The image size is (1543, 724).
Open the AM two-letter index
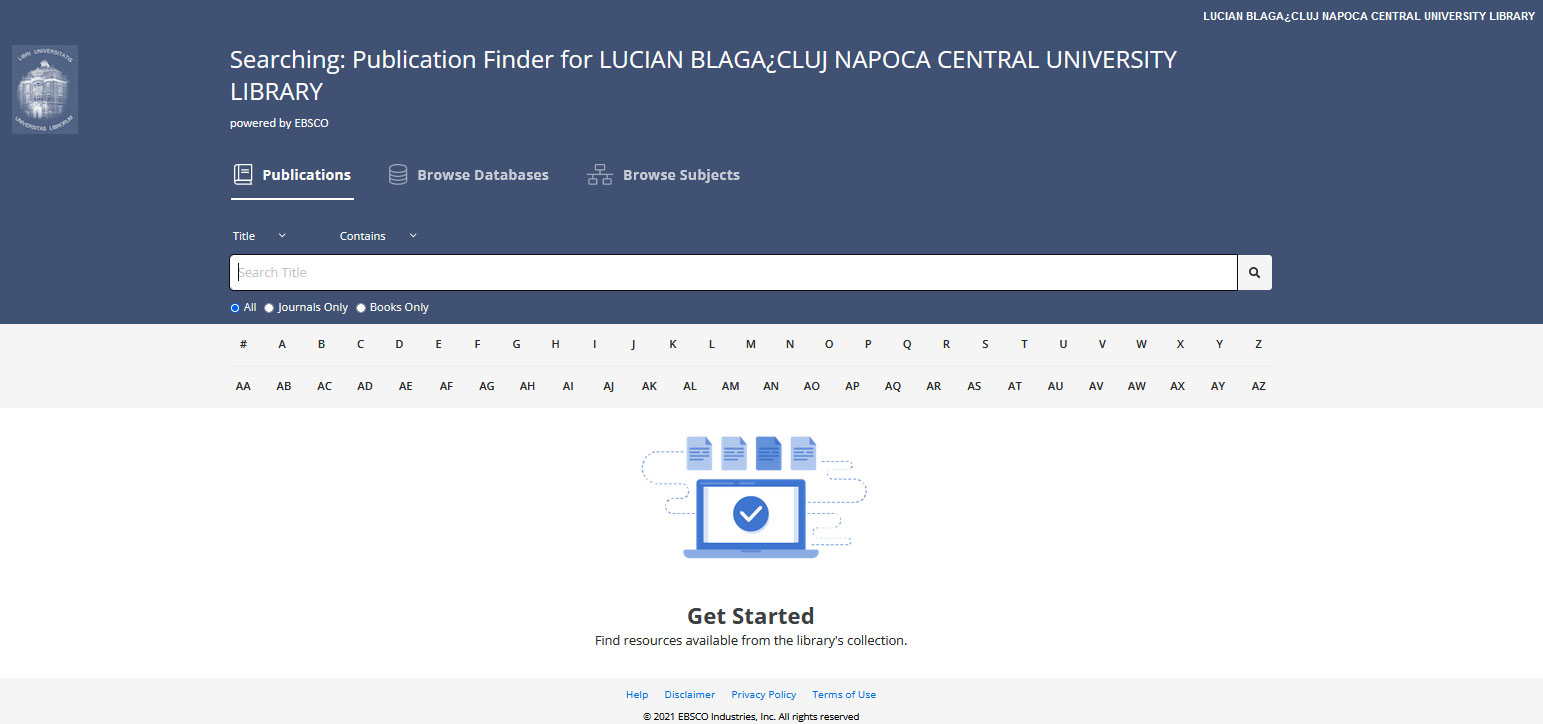731,386
